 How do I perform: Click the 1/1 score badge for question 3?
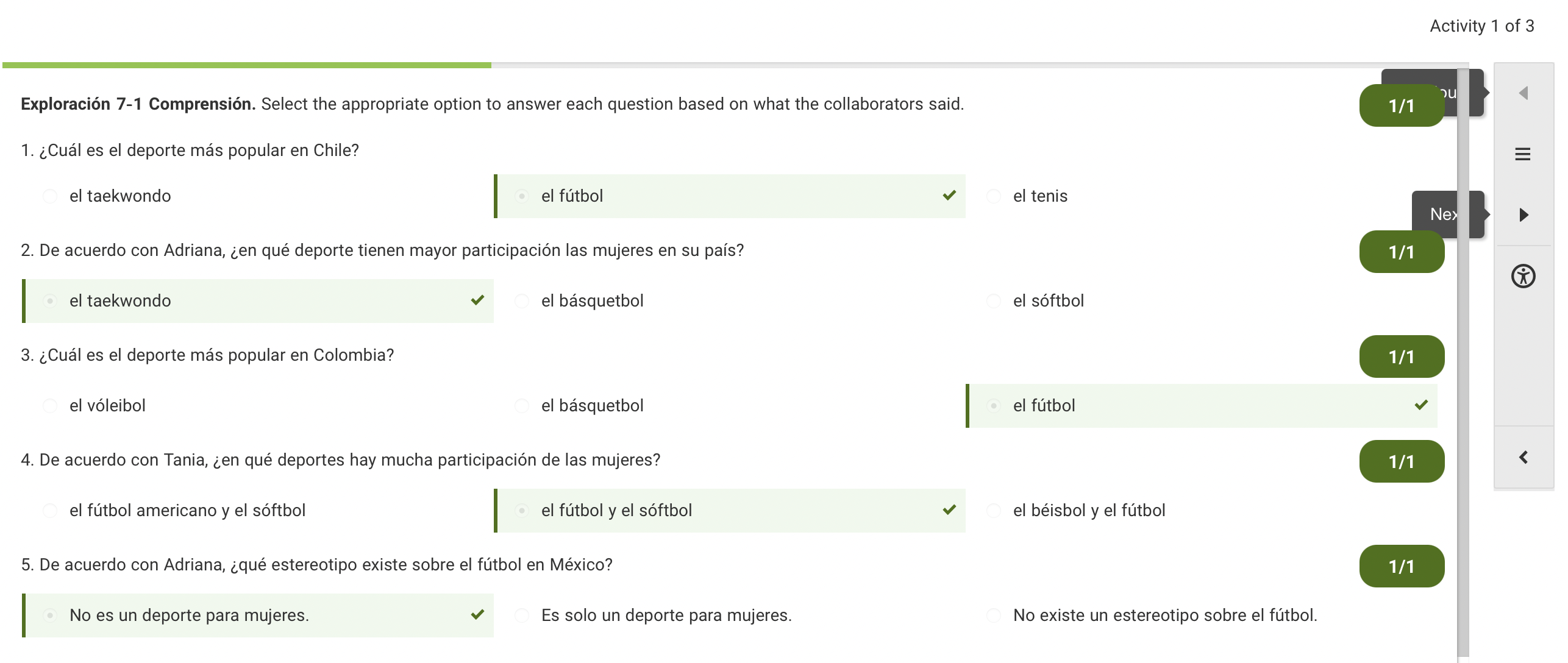[1402, 356]
